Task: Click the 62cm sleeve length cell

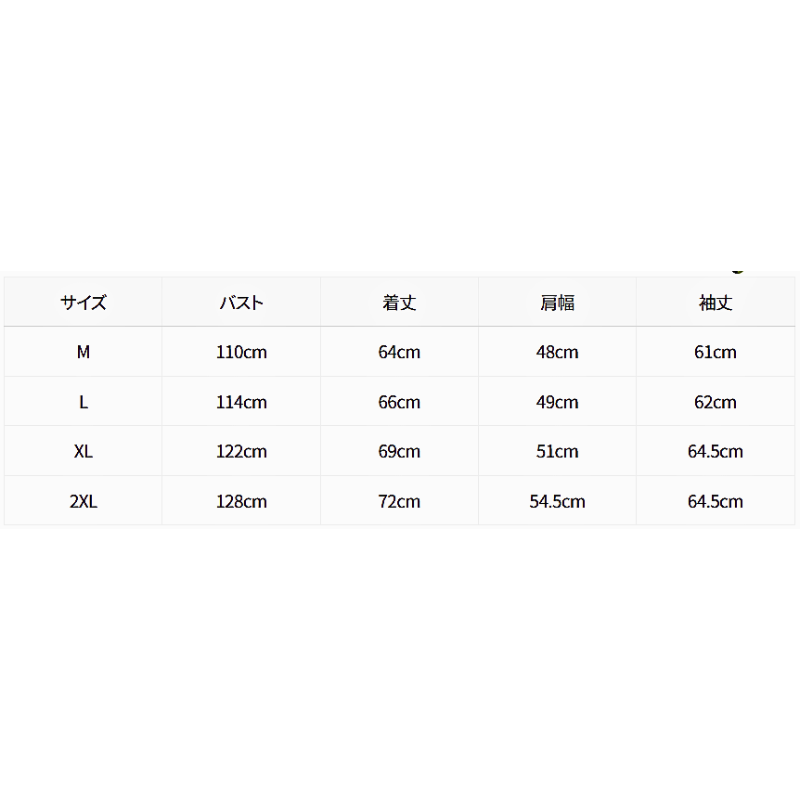Action: [715, 402]
